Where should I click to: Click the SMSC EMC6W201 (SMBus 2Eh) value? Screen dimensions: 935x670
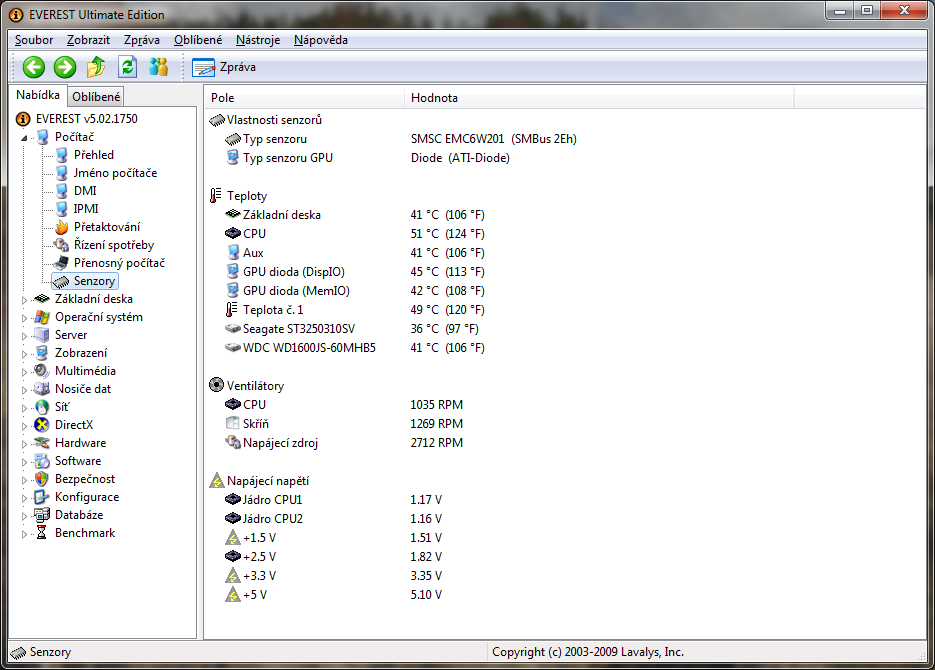pyautogui.click(x=494, y=139)
